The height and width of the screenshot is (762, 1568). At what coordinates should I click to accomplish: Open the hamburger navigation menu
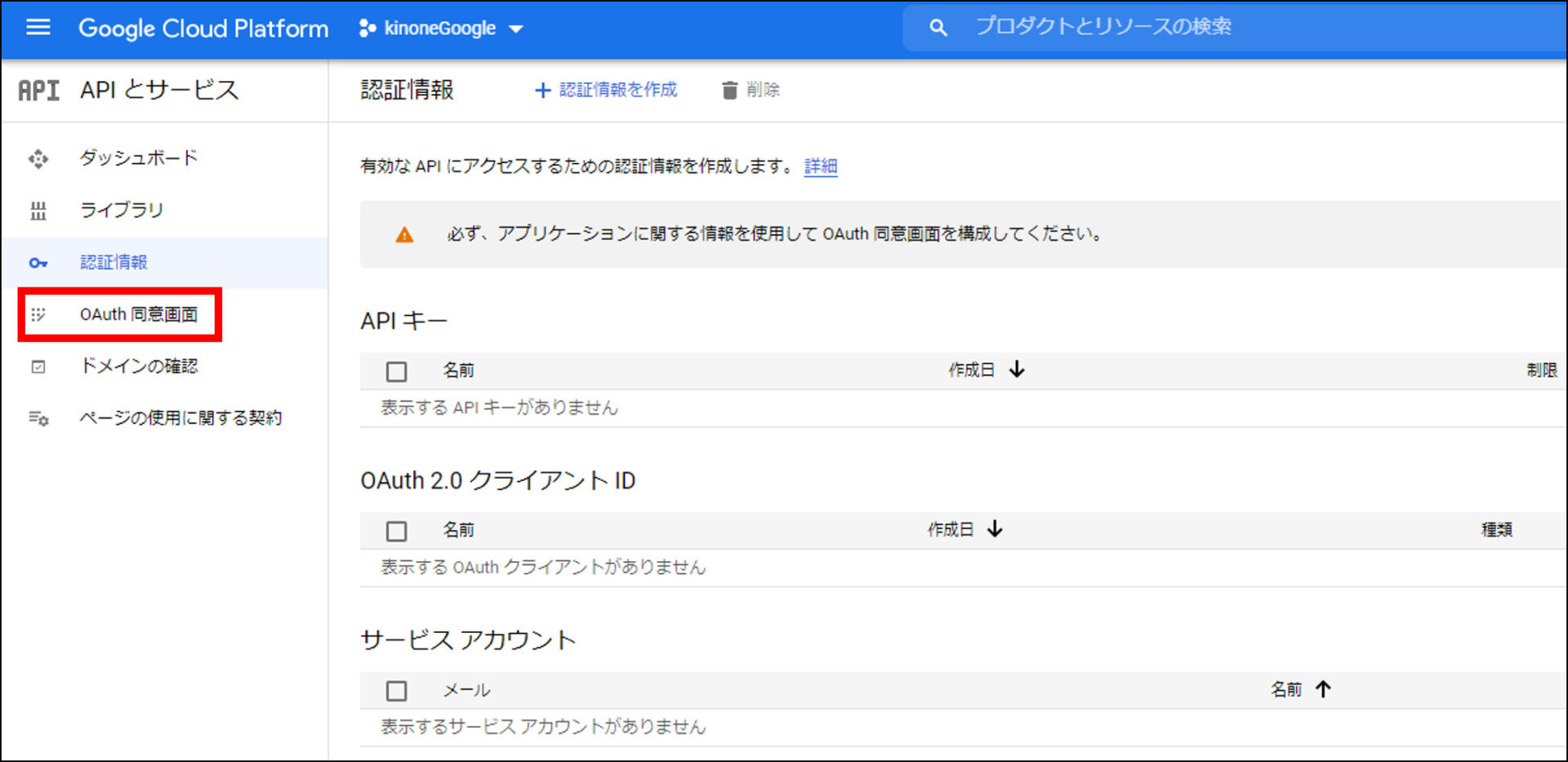[x=38, y=28]
